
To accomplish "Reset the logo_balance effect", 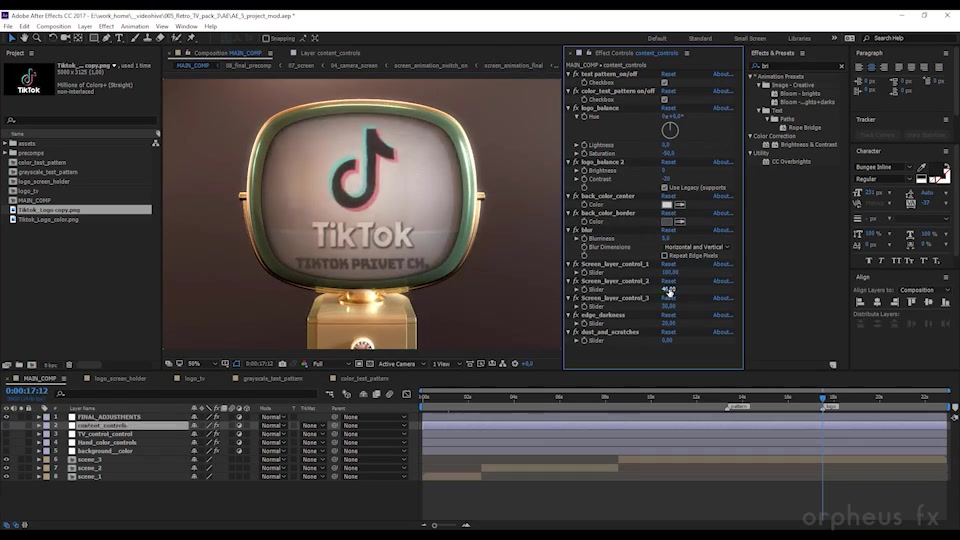I will click(x=668, y=108).
